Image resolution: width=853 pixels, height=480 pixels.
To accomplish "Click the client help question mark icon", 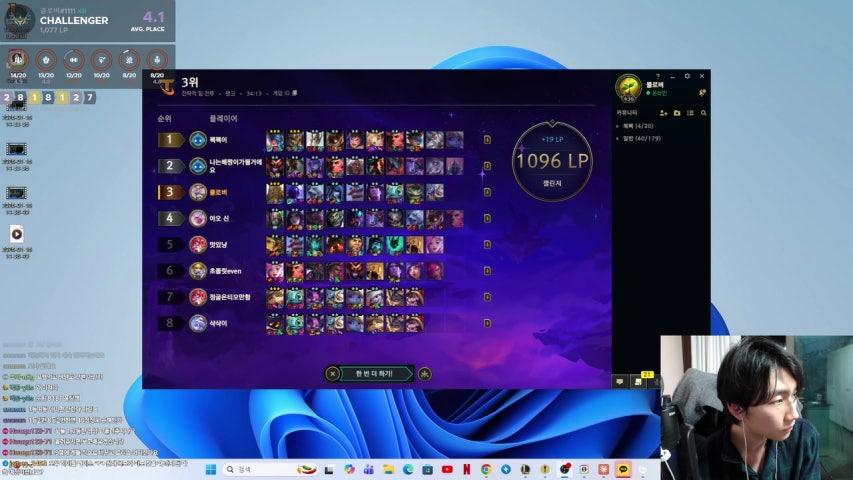I will [x=658, y=76].
